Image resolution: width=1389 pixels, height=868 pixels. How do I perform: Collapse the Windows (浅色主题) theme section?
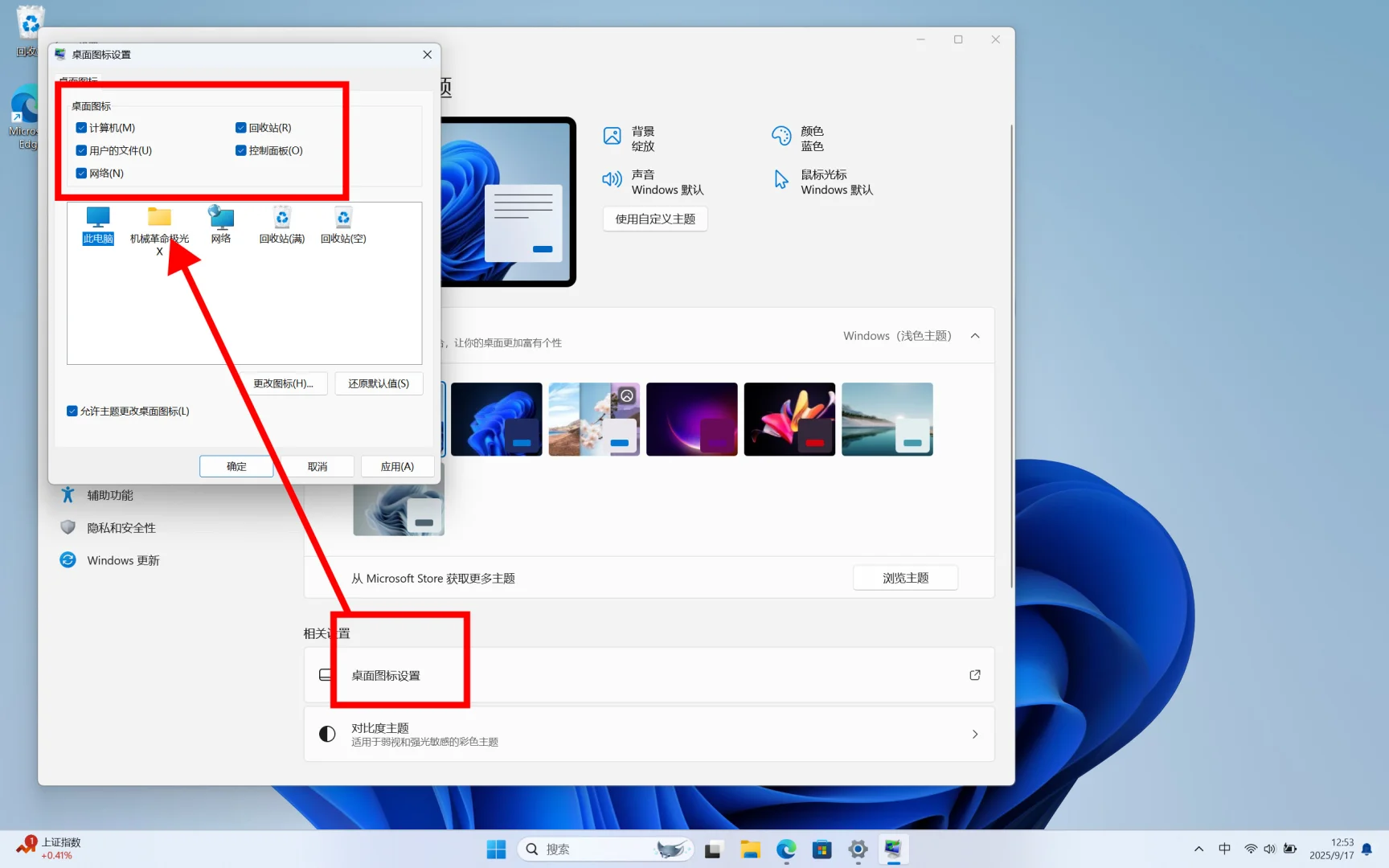point(975,336)
